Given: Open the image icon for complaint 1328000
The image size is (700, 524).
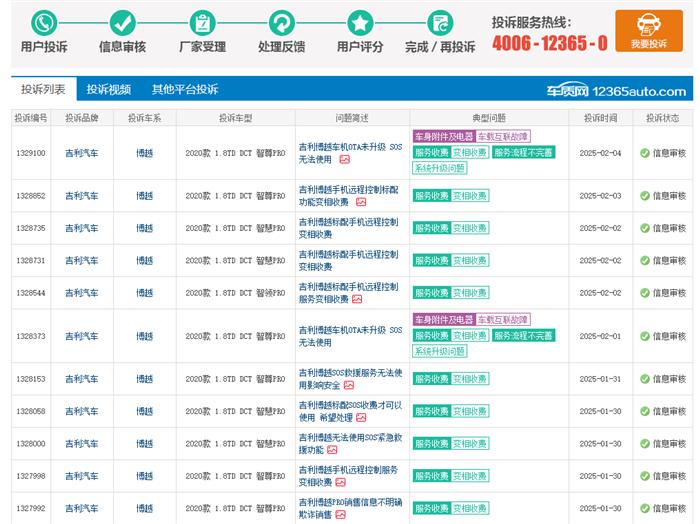Looking at the screenshot, I should [332, 450].
